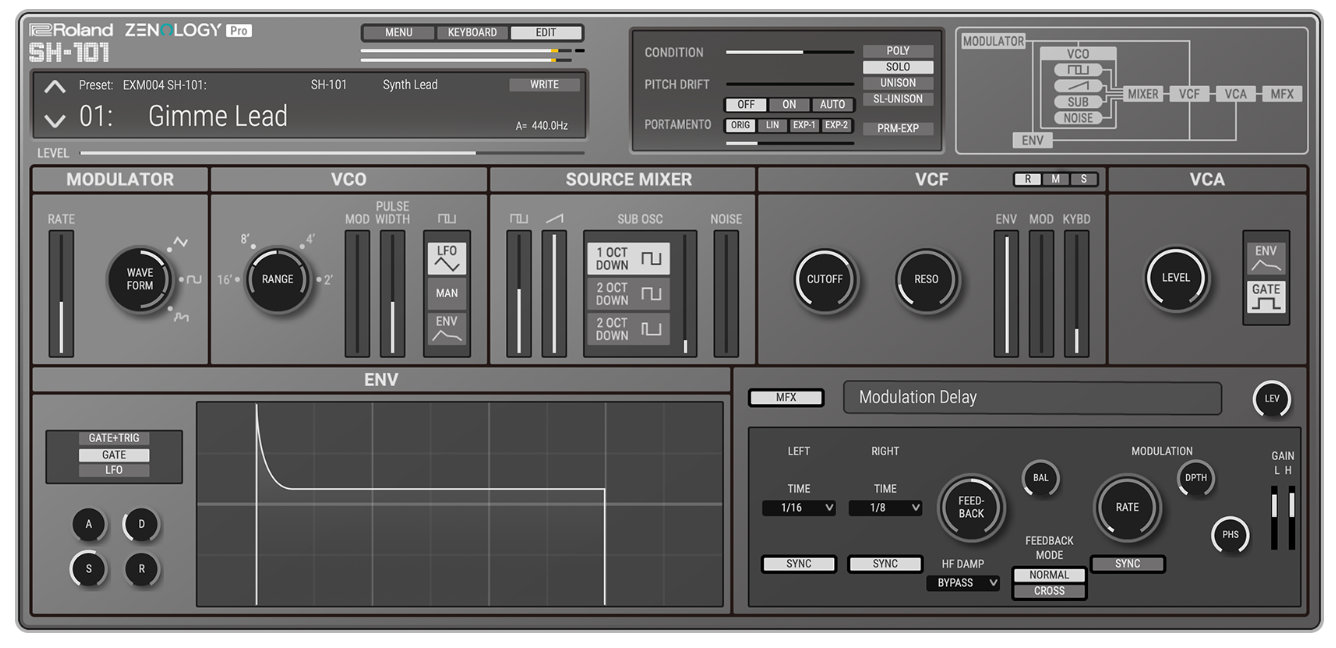Click the VCF block in the signal flow diagram
The height and width of the screenshot is (648, 1336).
1189,94
